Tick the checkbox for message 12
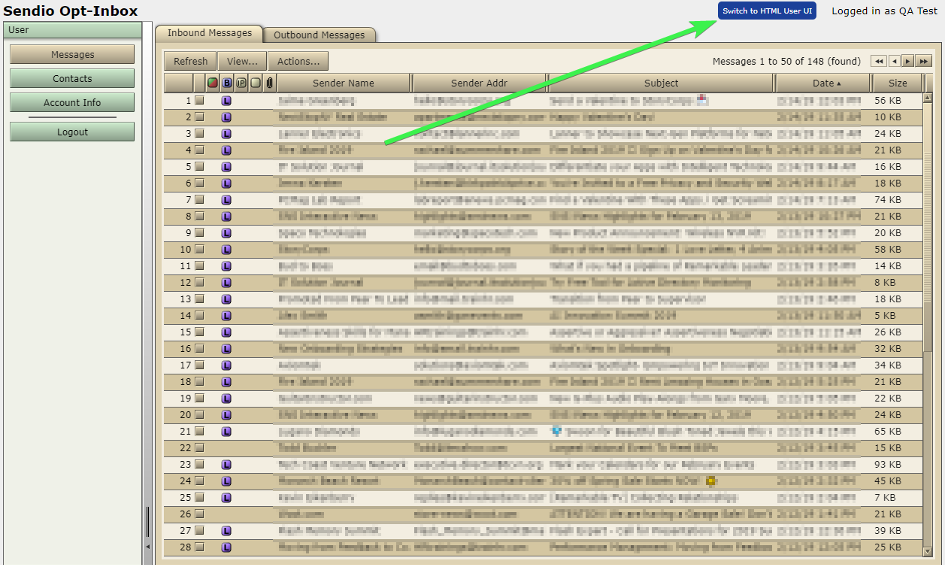 (200, 282)
